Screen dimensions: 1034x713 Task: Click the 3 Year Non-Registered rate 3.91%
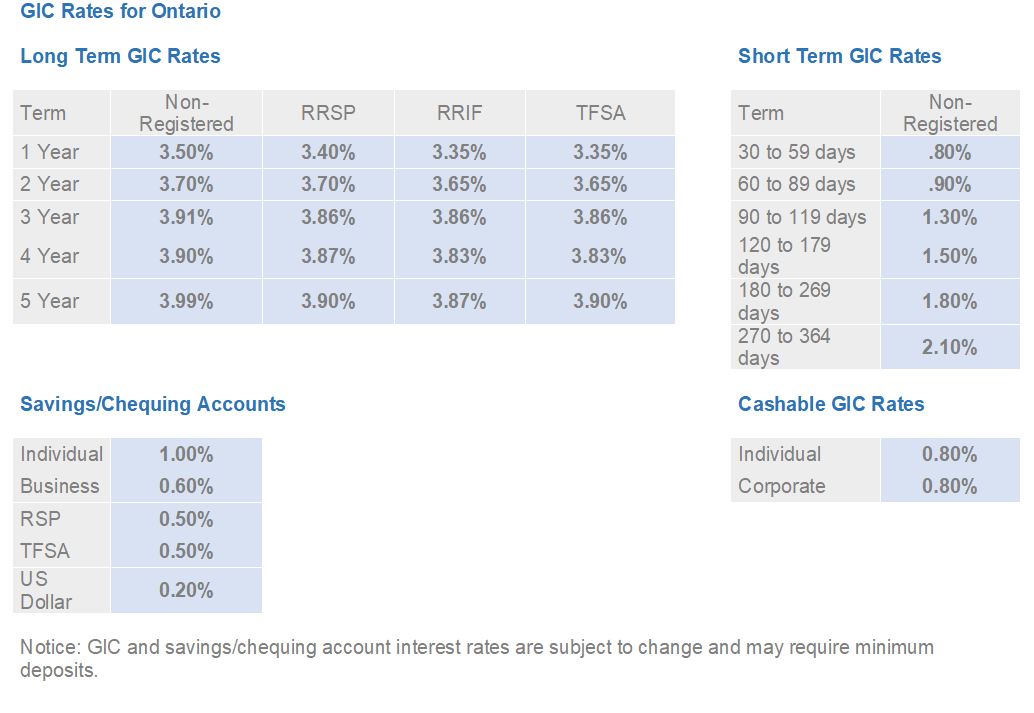186,217
